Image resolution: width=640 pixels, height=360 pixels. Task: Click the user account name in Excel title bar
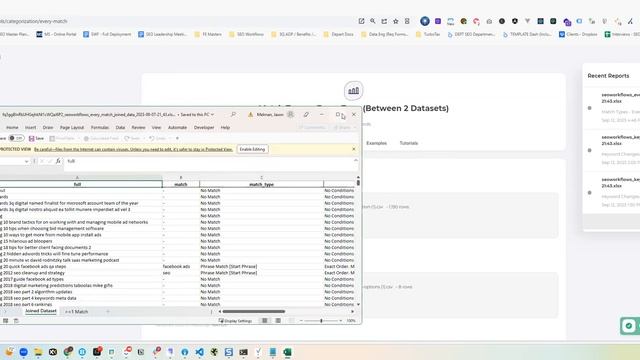(270, 115)
